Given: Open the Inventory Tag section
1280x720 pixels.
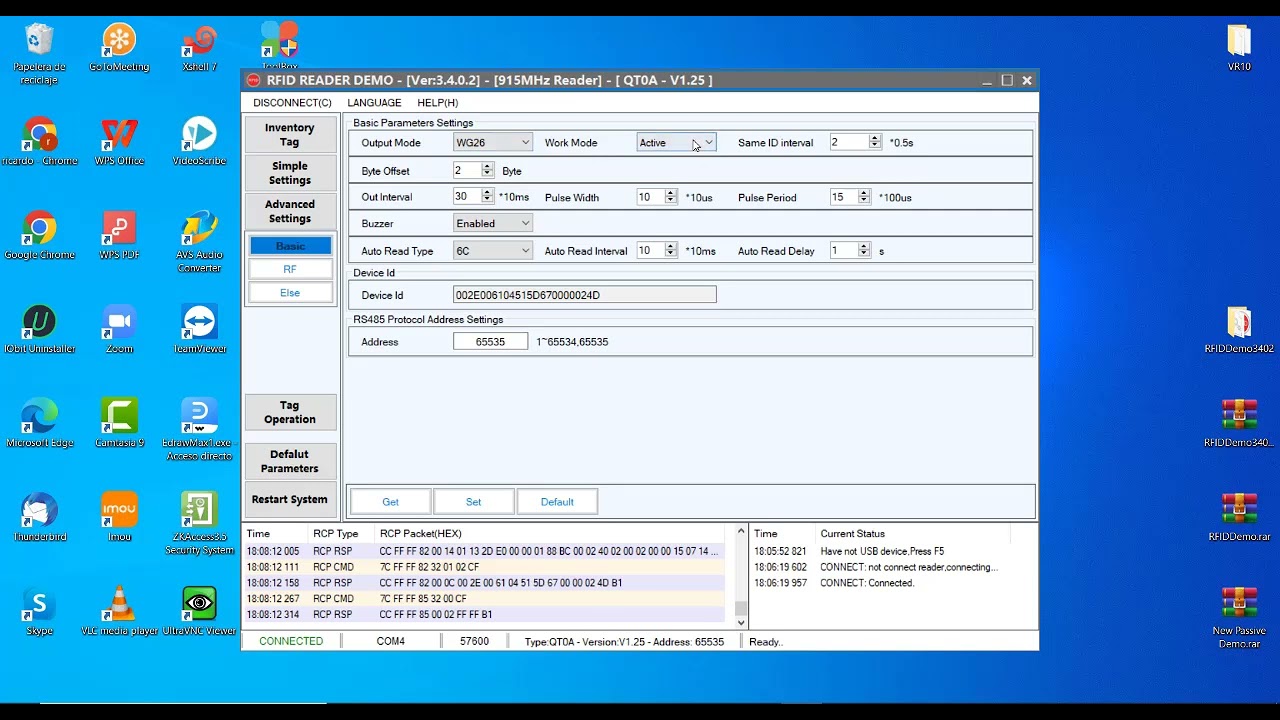Looking at the screenshot, I should coord(290,135).
